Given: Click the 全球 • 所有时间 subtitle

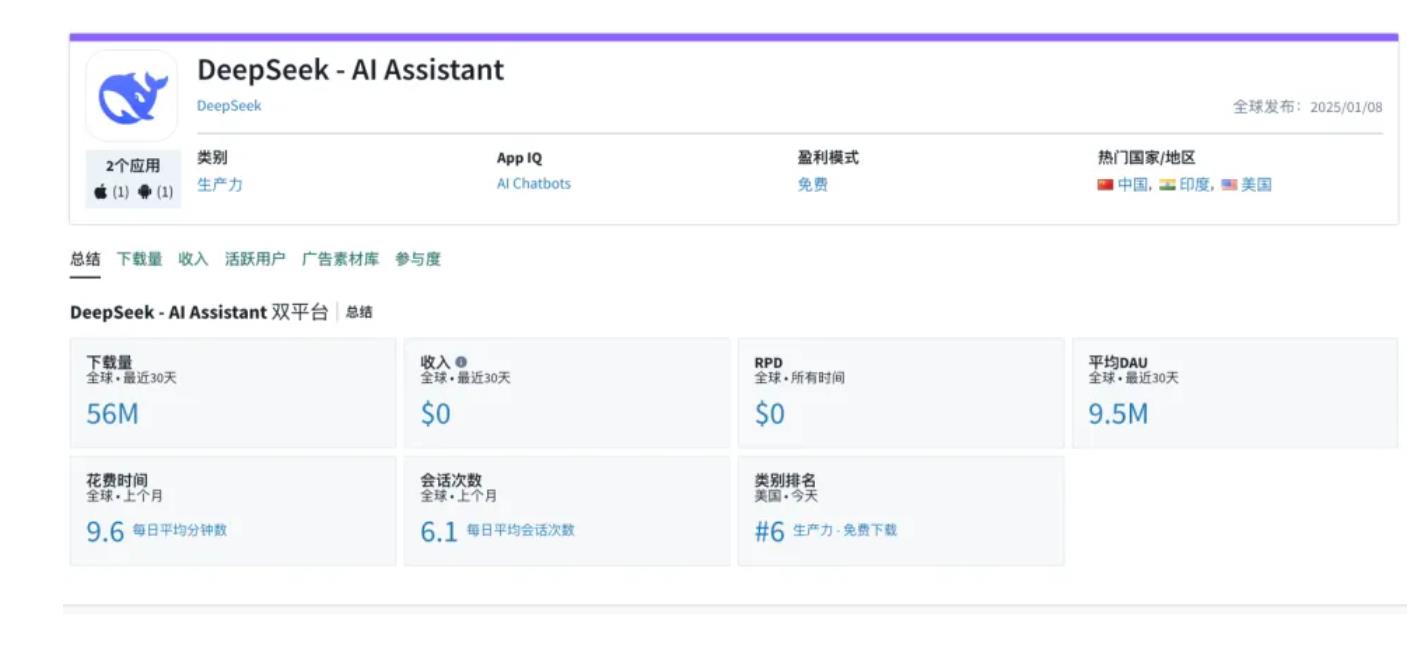Looking at the screenshot, I should (x=799, y=378).
